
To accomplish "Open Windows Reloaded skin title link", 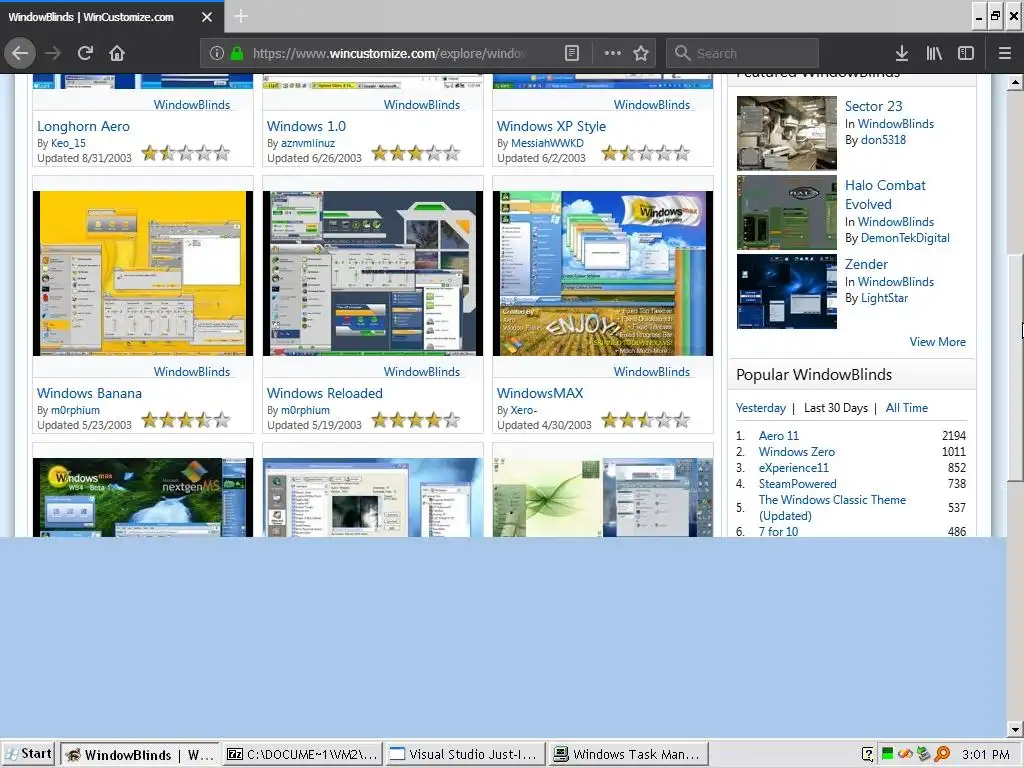I will [x=325, y=393].
